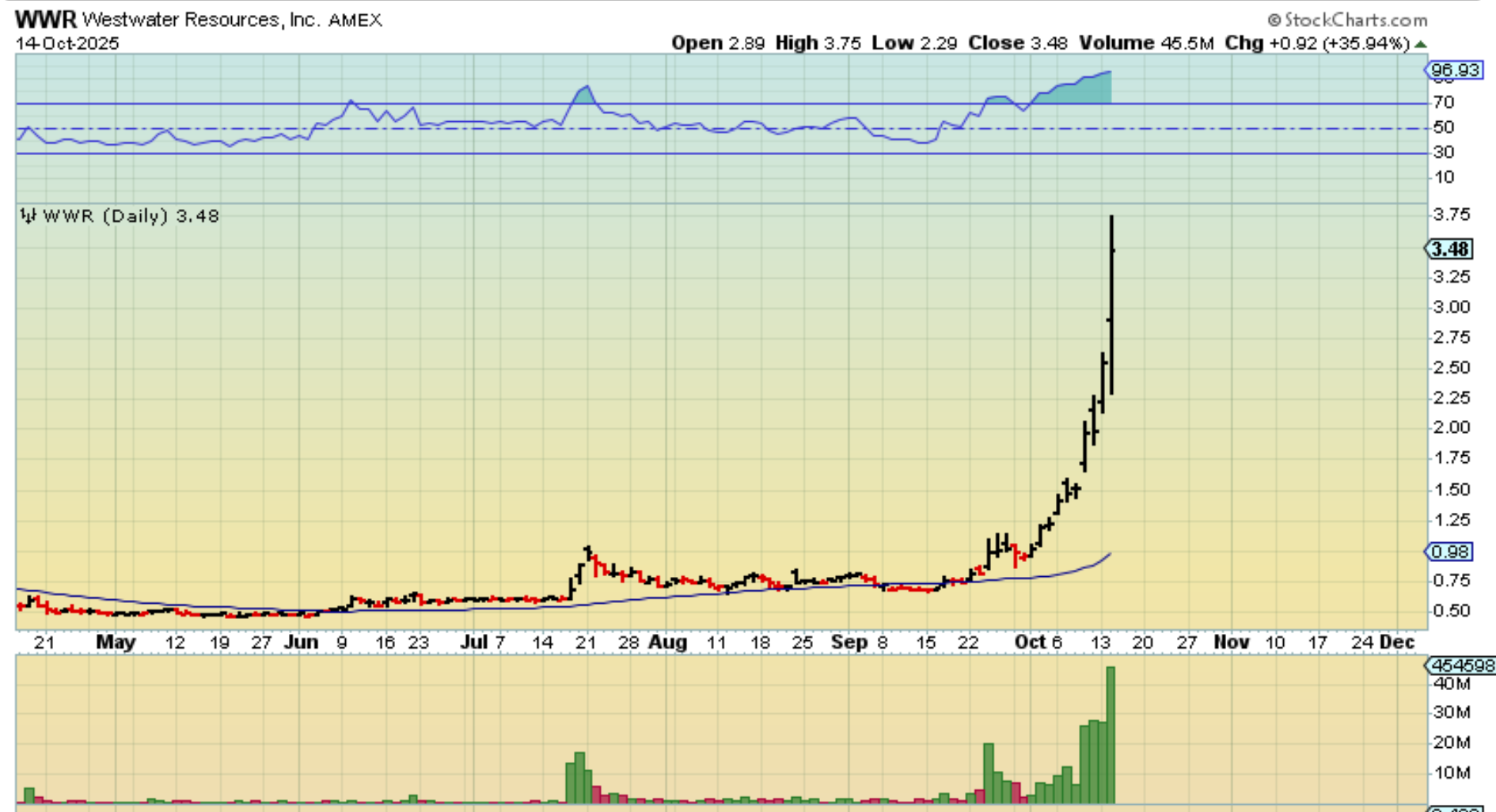The width and height of the screenshot is (1496, 812).
Task: Click the 96.93 RSI value tag
Action: (x=1455, y=70)
